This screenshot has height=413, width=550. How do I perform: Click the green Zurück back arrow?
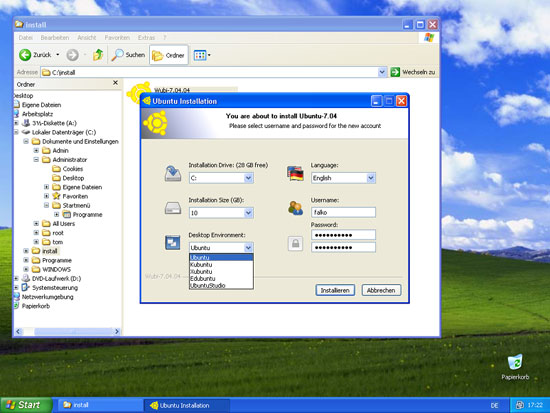pos(25,55)
